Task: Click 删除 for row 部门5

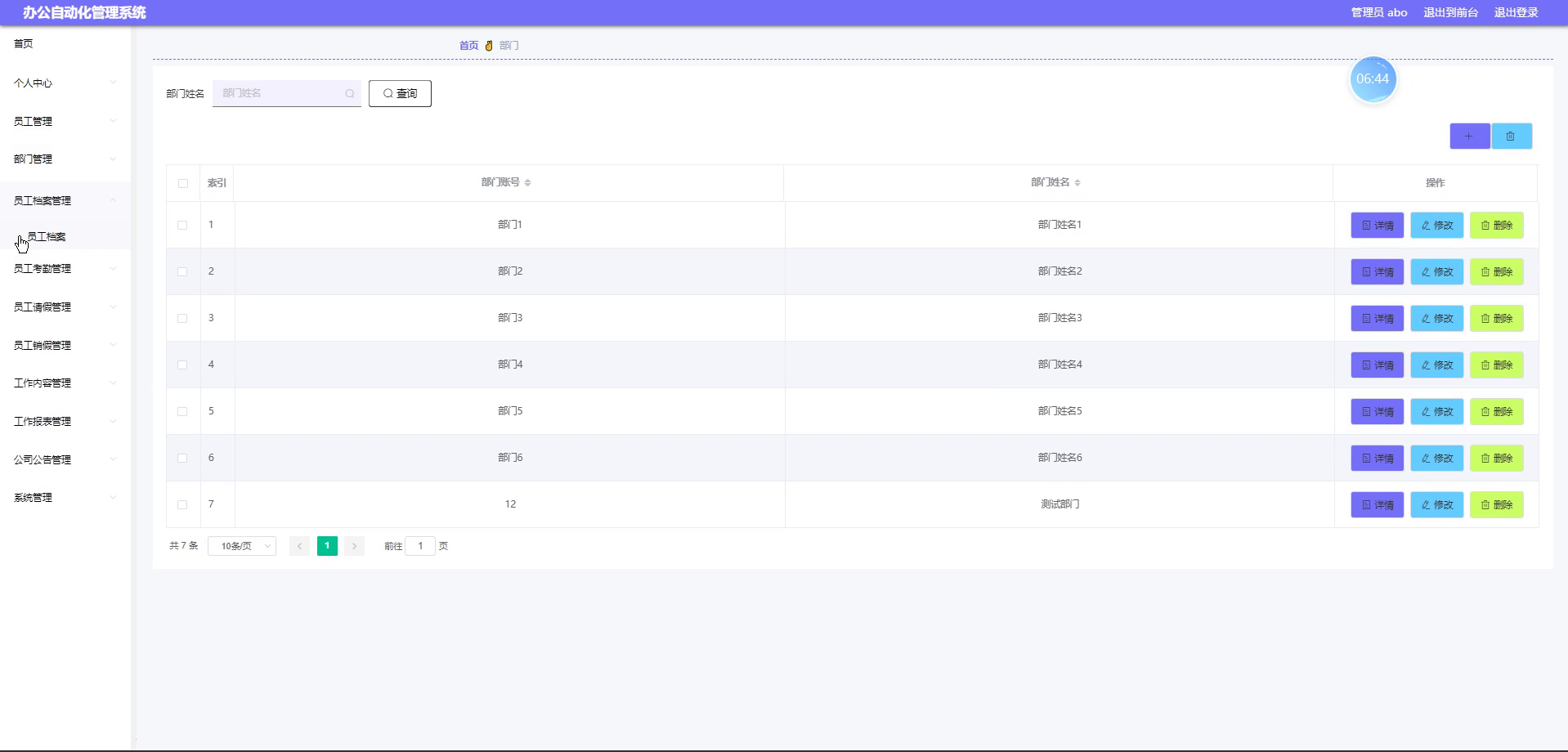Action: click(x=1497, y=412)
